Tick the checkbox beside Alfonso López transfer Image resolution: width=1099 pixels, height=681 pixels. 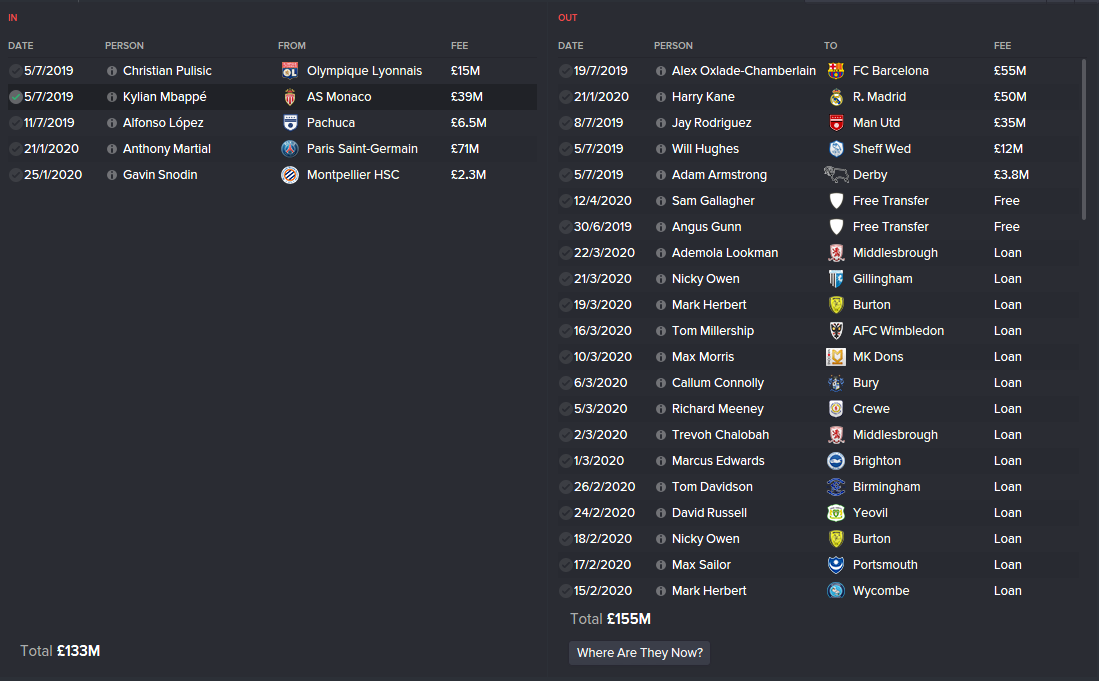pos(15,123)
